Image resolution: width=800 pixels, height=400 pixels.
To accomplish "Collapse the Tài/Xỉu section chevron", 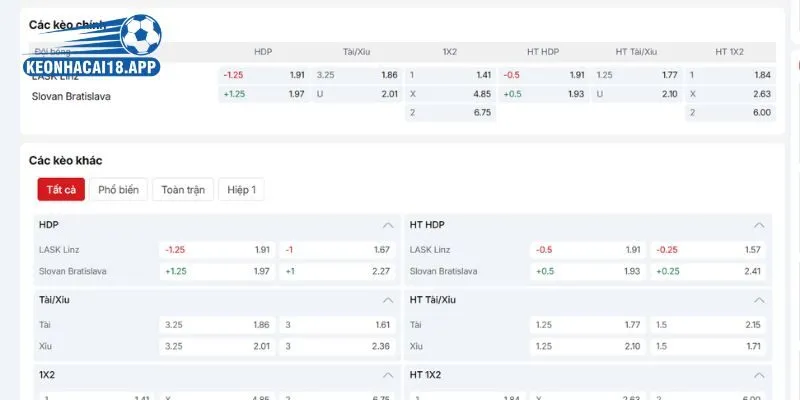I will click(388, 300).
